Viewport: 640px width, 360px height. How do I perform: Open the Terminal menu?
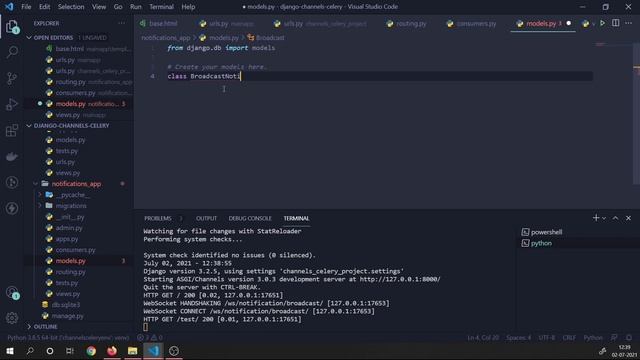coord(161,7)
